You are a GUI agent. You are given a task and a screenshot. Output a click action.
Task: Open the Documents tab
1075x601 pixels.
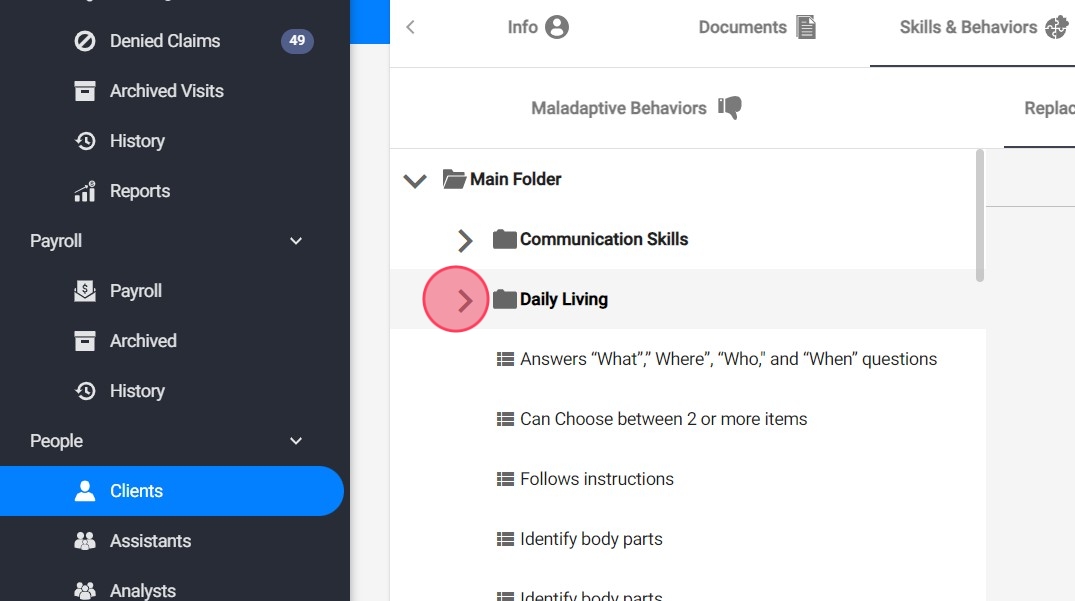[757, 27]
